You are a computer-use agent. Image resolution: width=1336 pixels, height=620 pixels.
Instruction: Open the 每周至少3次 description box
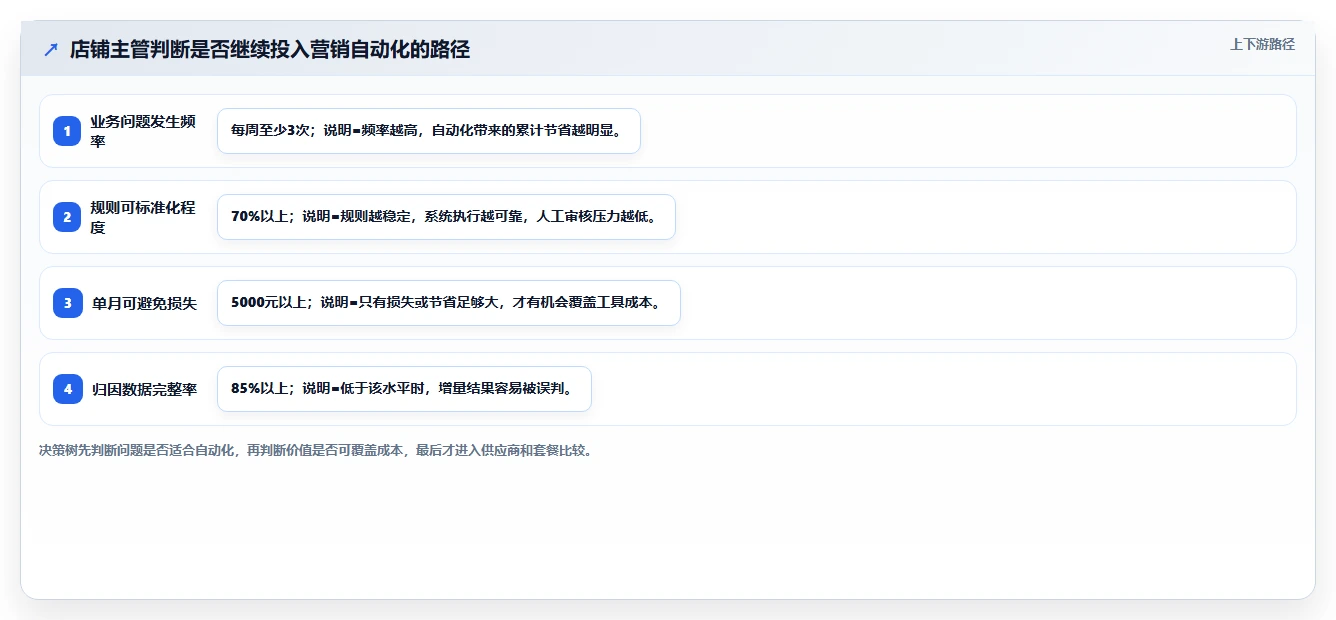click(x=429, y=131)
